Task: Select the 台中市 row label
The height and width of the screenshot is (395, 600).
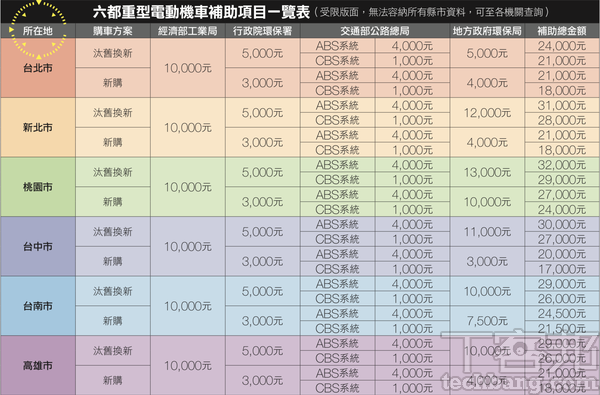Action: [x=38, y=246]
